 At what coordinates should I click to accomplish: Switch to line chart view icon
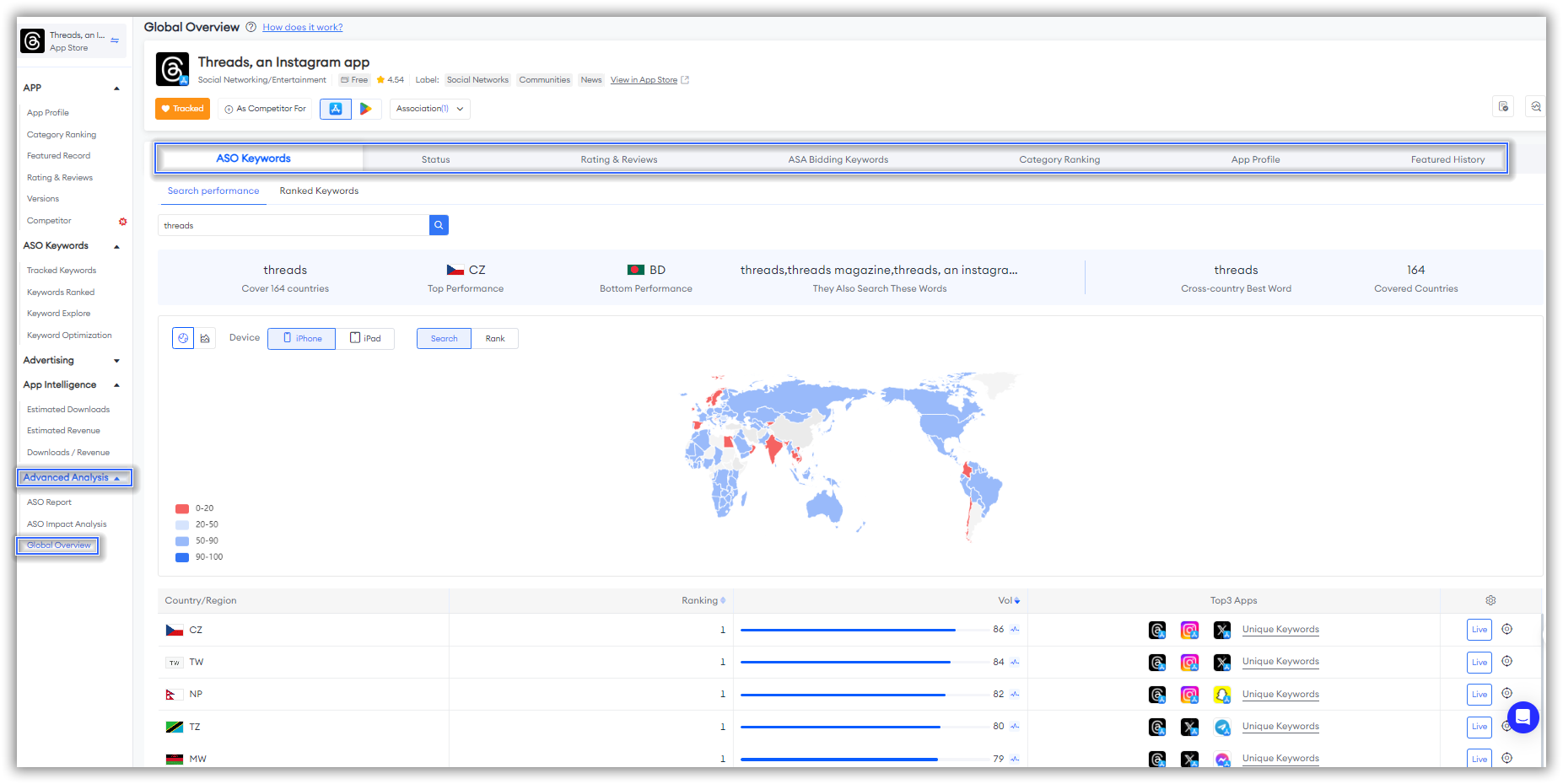(205, 338)
